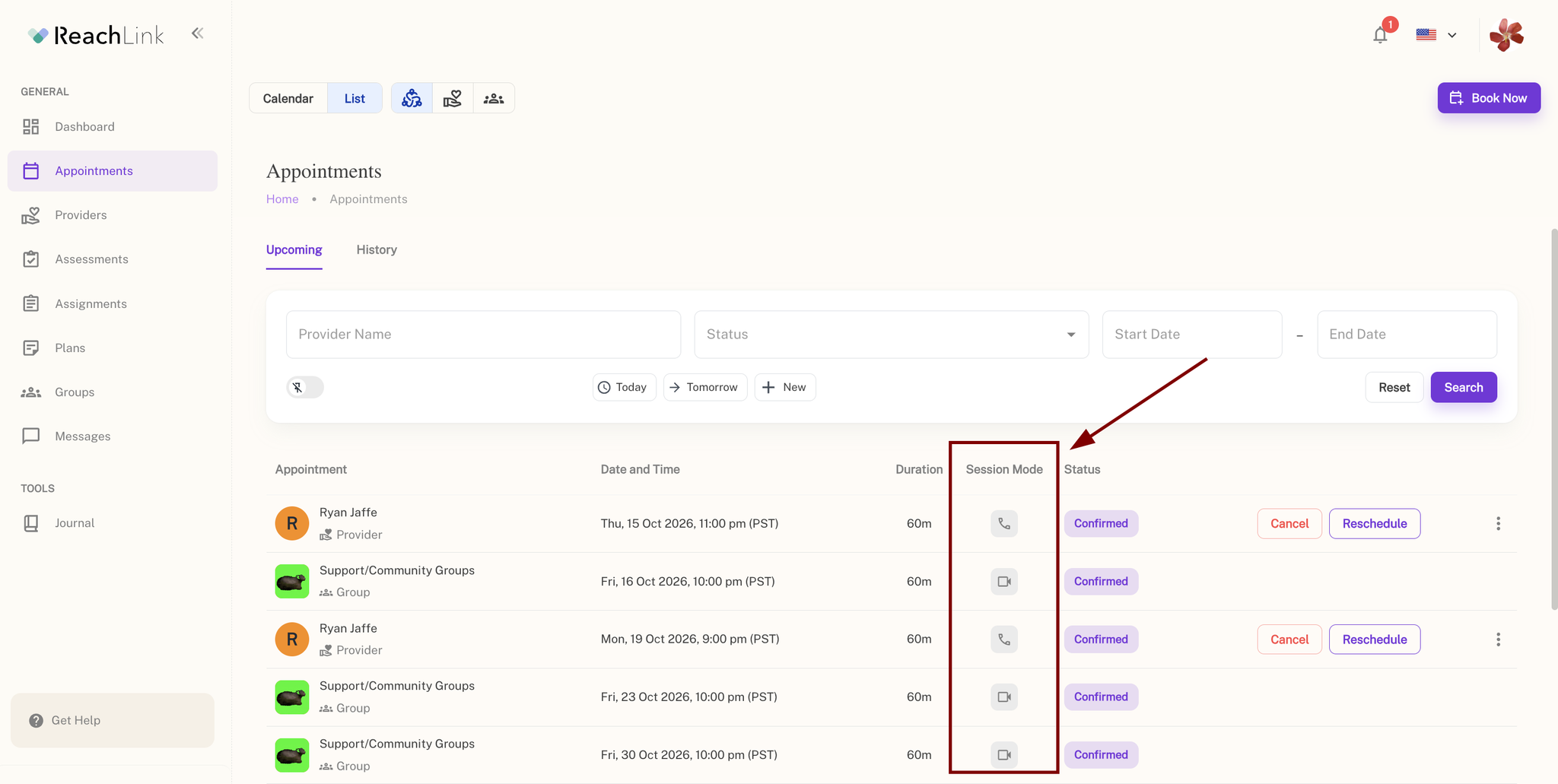Open Journal tool

point(113,523)
